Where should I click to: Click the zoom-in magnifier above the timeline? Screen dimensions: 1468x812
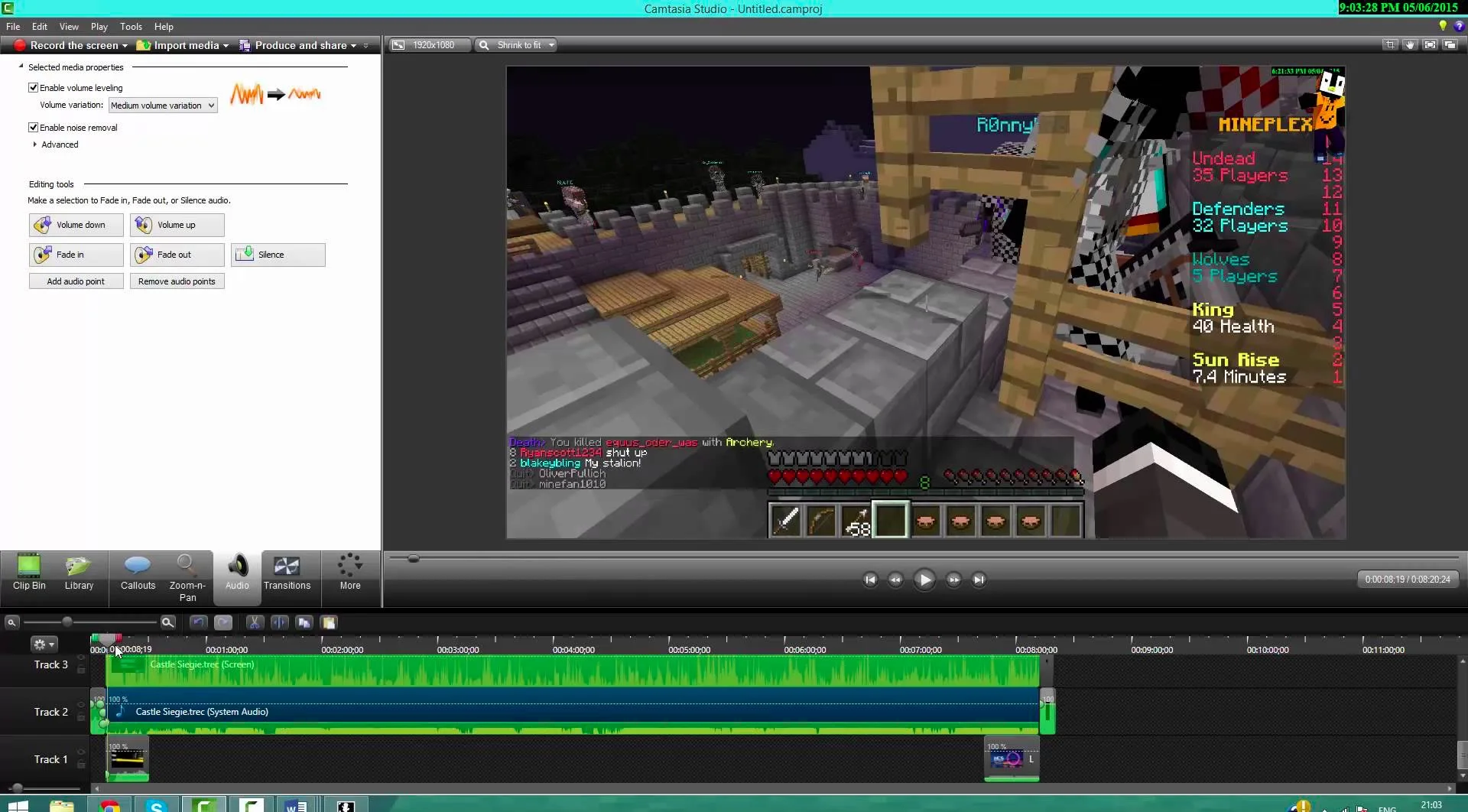tap(167, 622)
